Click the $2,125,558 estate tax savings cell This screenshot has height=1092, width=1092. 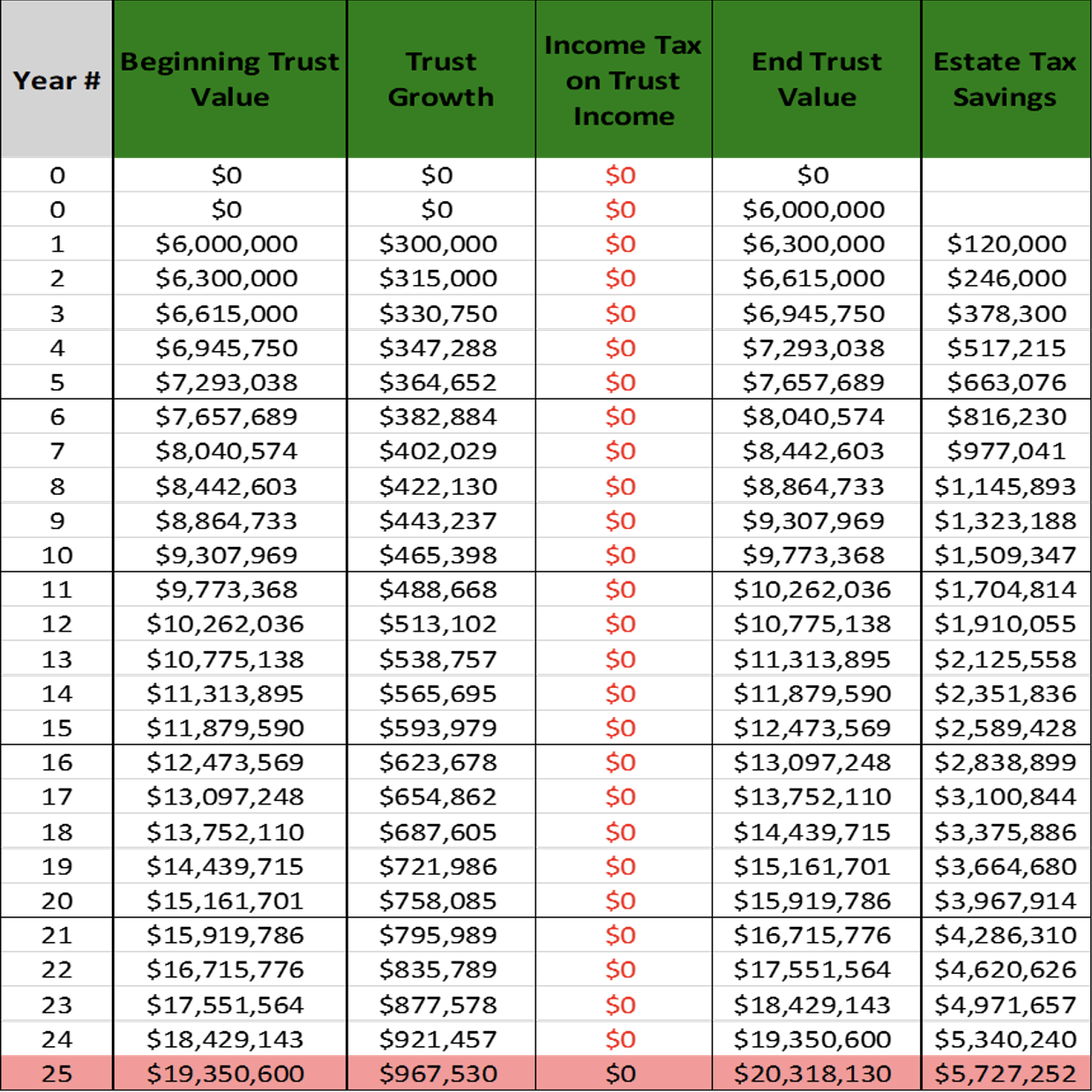click(x=1006, y=659)
